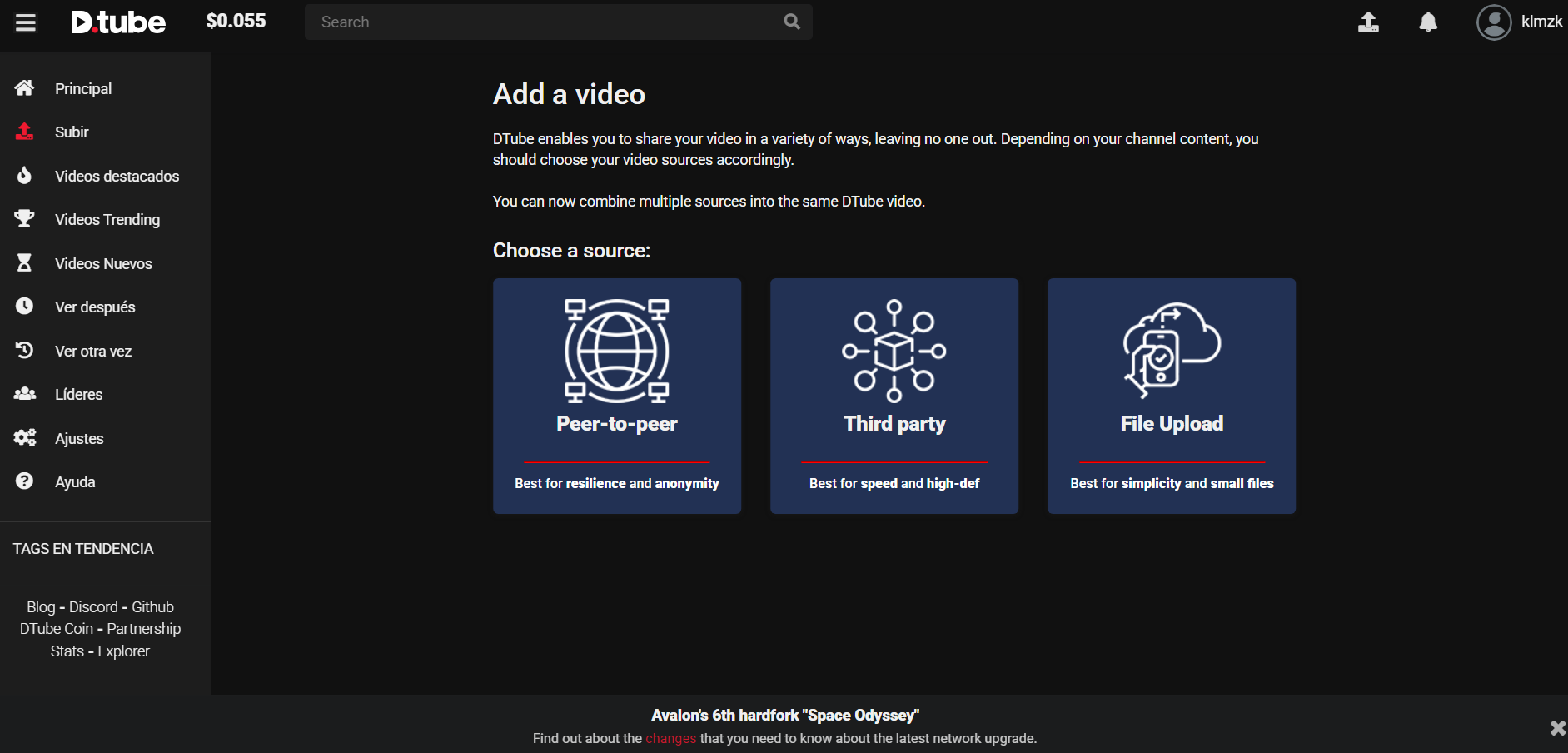Click the group icon for Líderes

pyautogui.click(x=25, y=393)
